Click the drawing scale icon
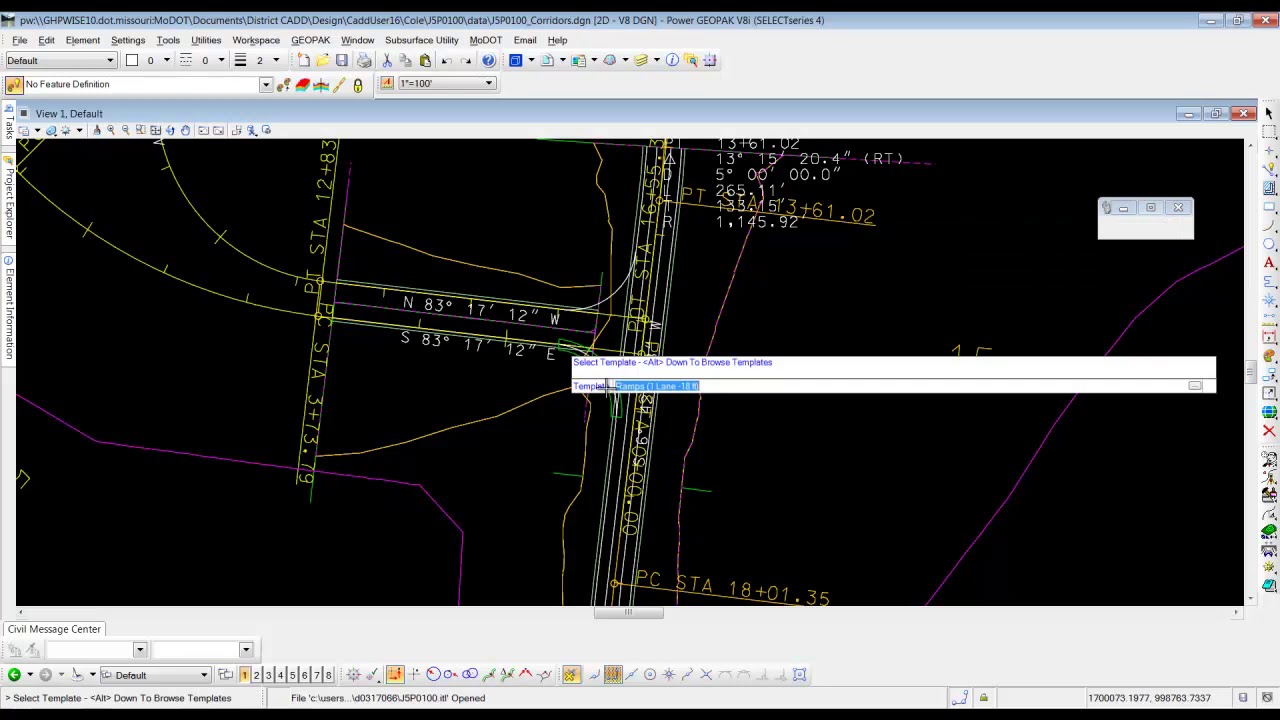Viewport: 1280px width, 720px height. 387,83
